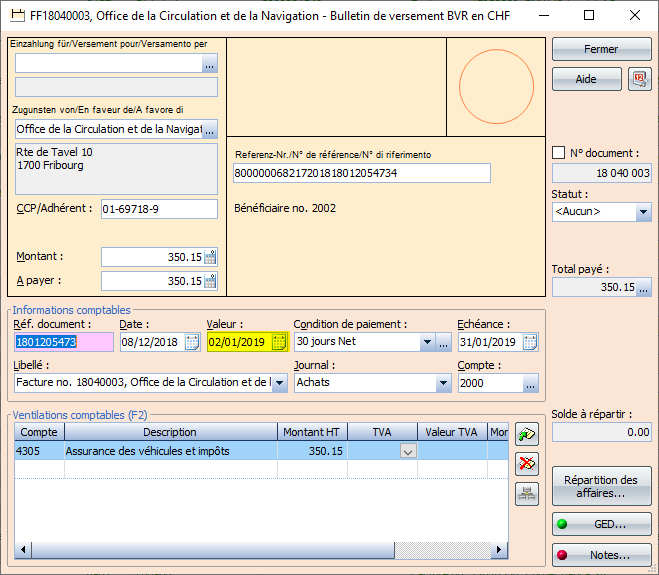659x575 pixels.
Task: Click the Description column header
Action: tap(170, 432)
